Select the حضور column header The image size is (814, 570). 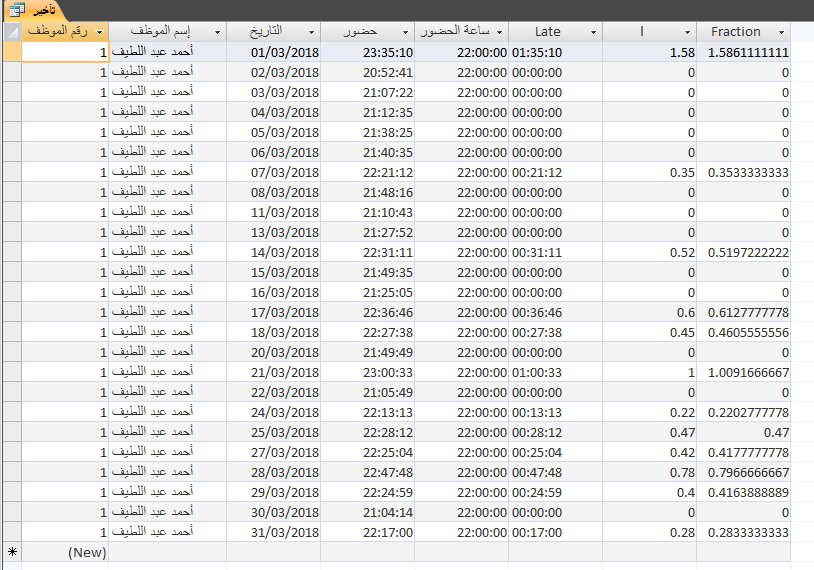pyautogui.click(x=368, y=32)
